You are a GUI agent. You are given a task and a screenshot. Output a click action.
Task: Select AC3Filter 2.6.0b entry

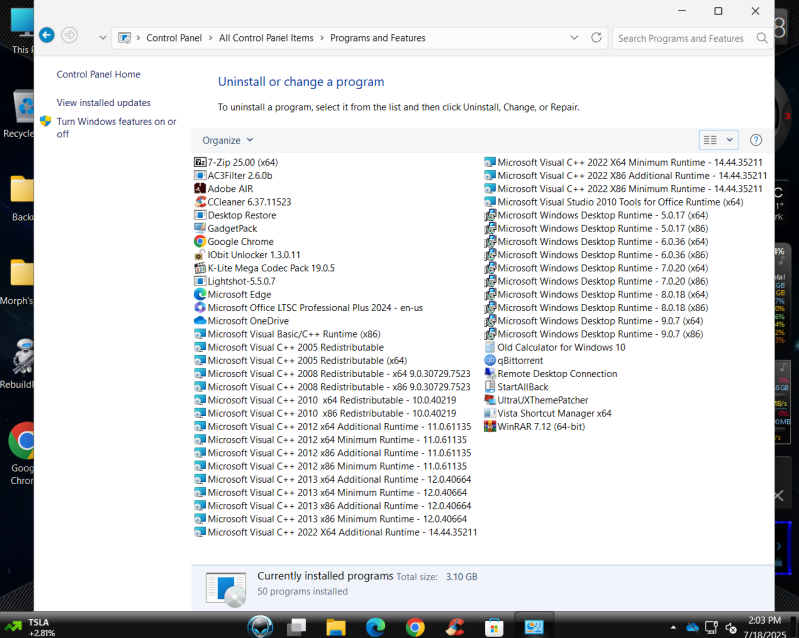coord(233,175)
